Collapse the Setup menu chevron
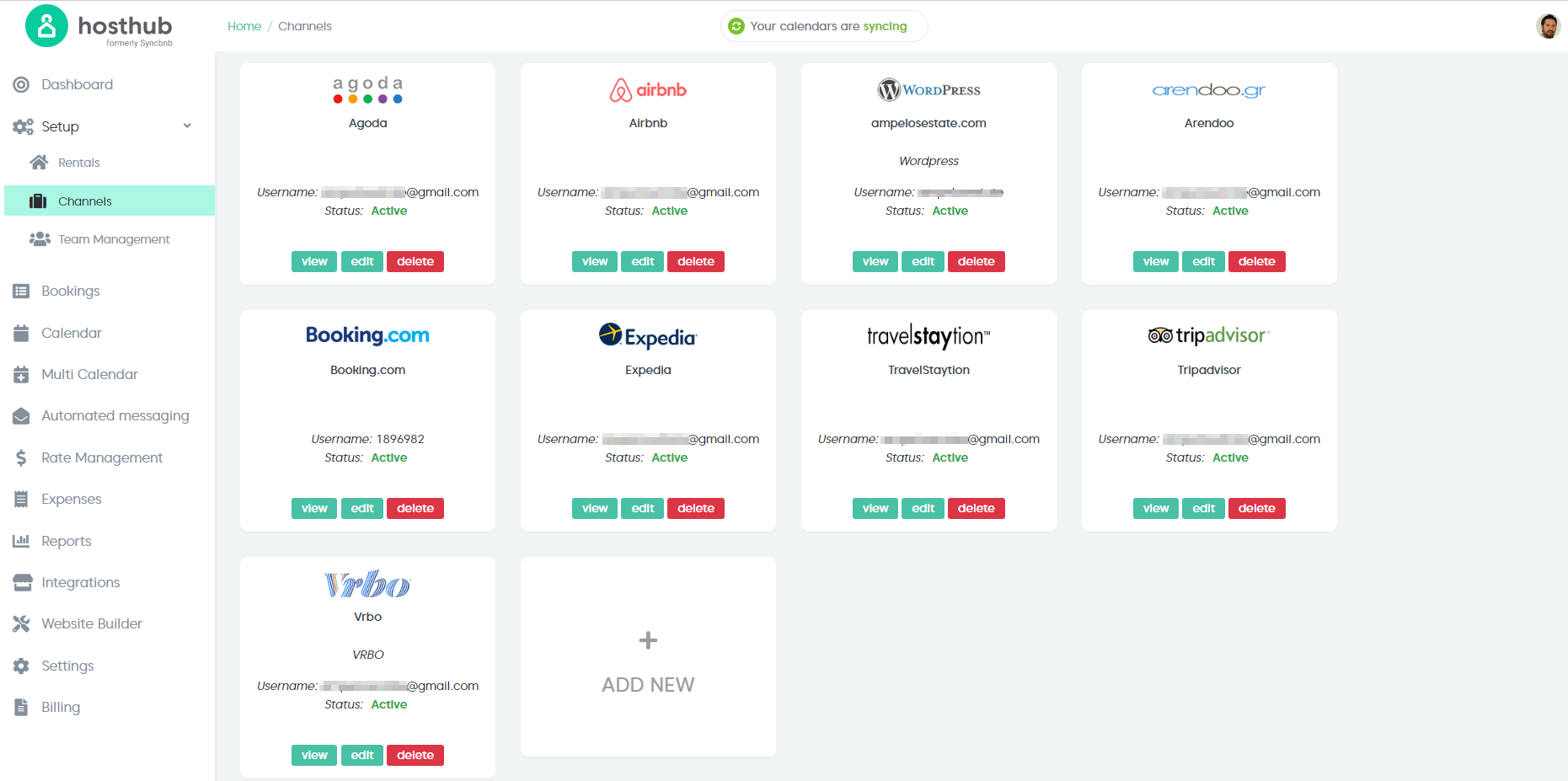The height and width of the screenshot is (781, 1568). click(x=187, y=126)
